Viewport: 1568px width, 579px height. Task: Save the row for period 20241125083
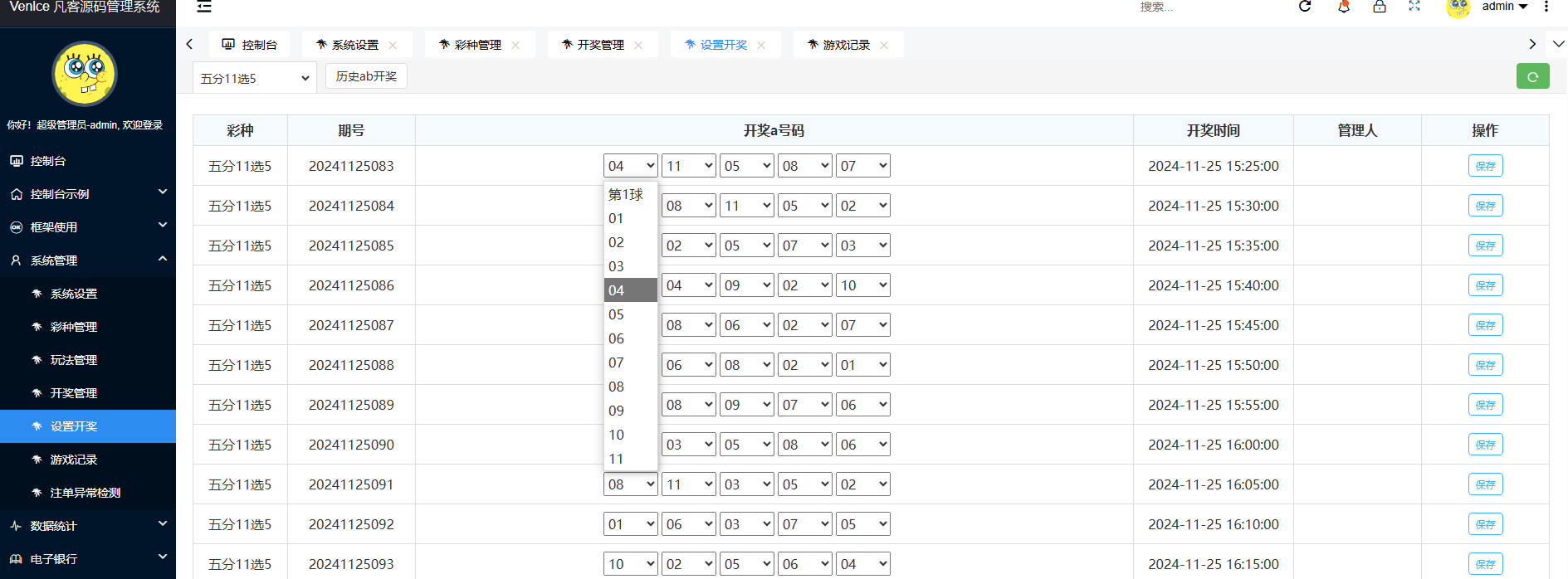pyautogui.click(x=1484, y=166)
